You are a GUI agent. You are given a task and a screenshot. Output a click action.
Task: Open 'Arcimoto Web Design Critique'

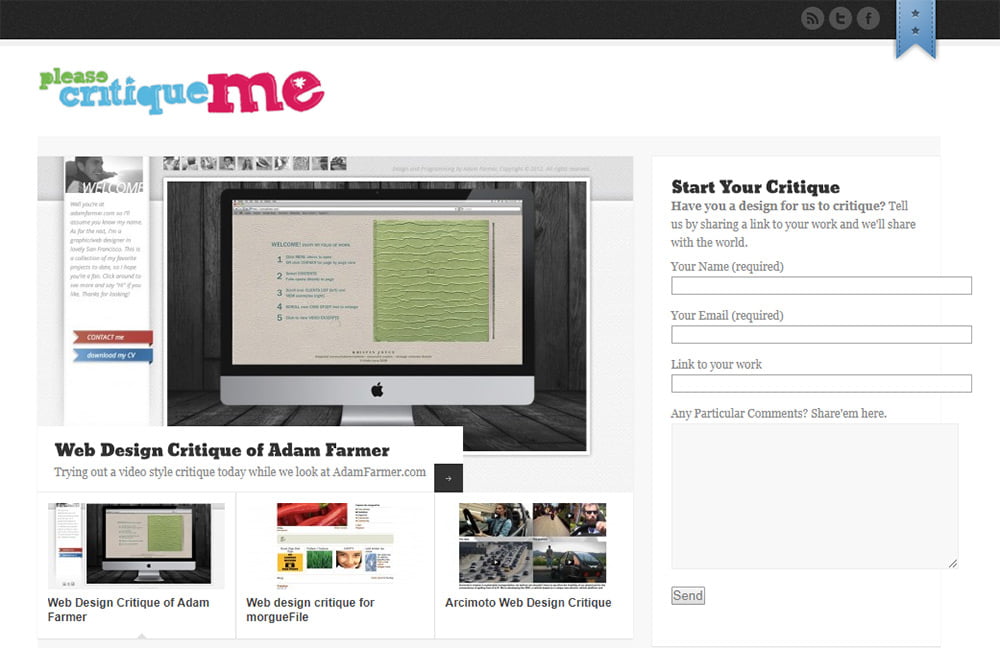(528, 602)
